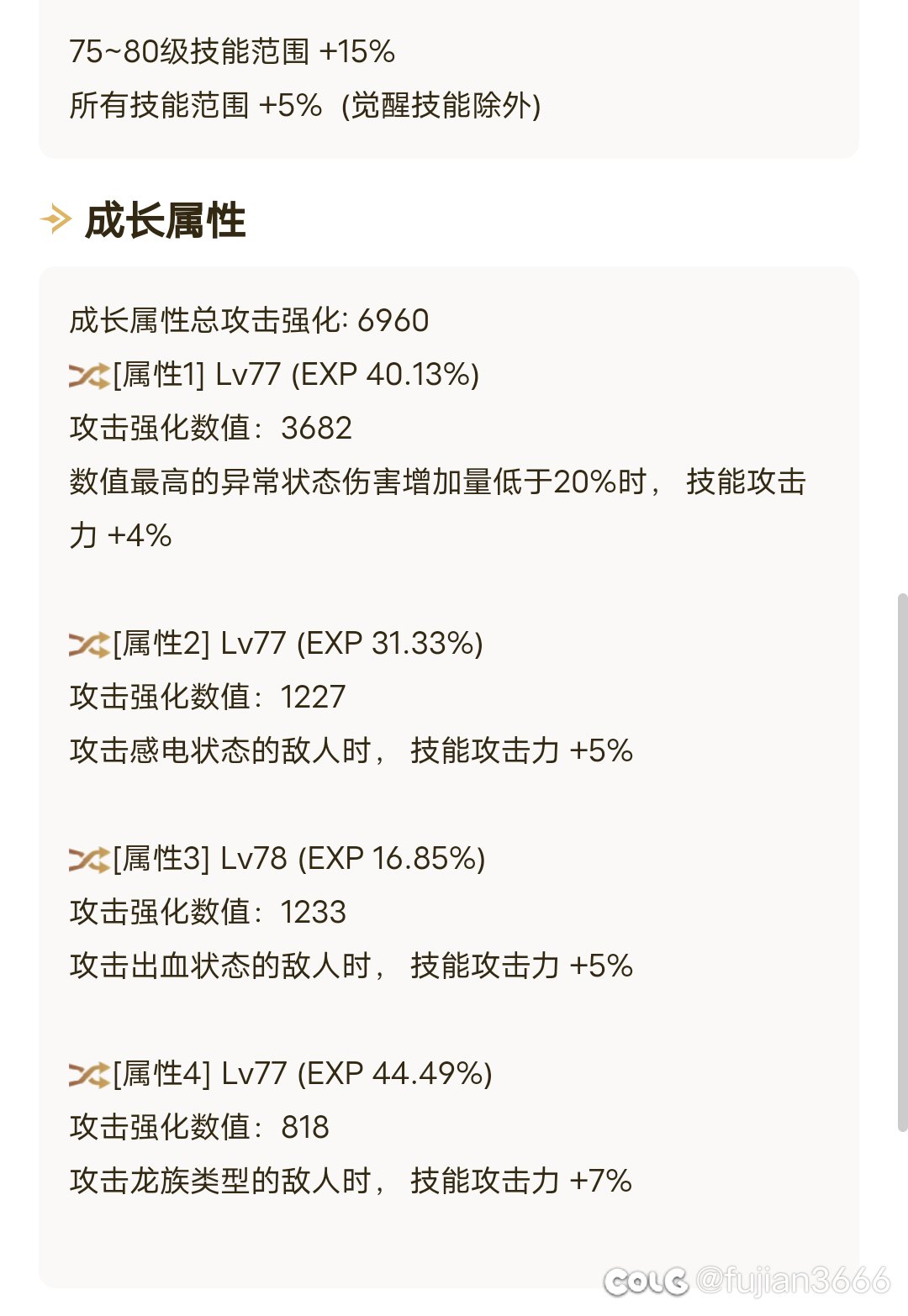The height and width of the screenshot is (1316, 908).
Task: Click the 75~80级技能范围 +15% line
Action: 232,51
